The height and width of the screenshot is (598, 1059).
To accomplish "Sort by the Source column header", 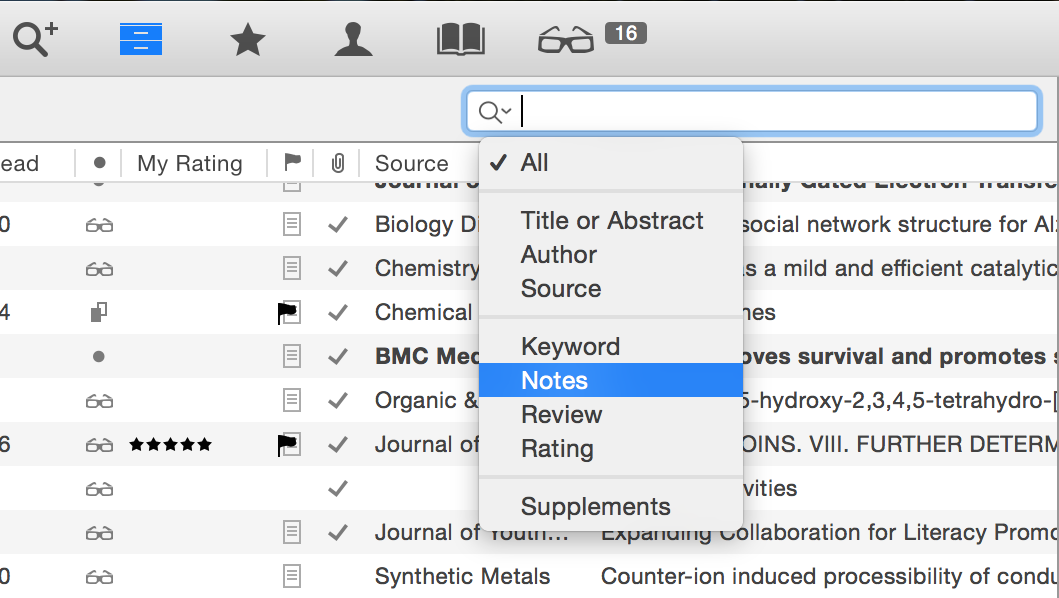I will click(x=411, y=164).
